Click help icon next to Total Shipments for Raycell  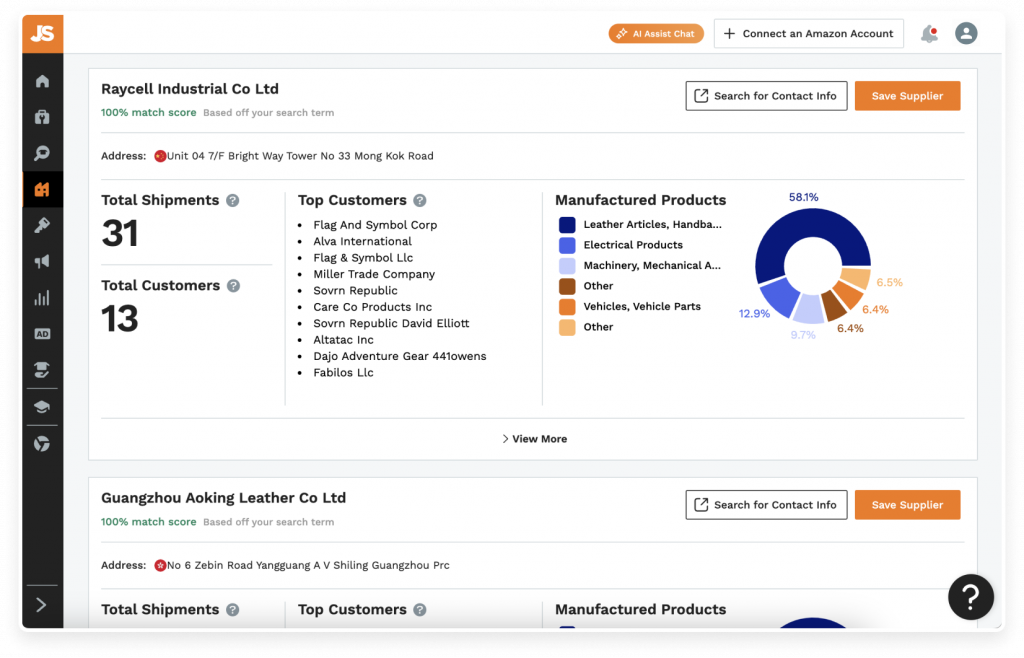[x=233, y=201]
